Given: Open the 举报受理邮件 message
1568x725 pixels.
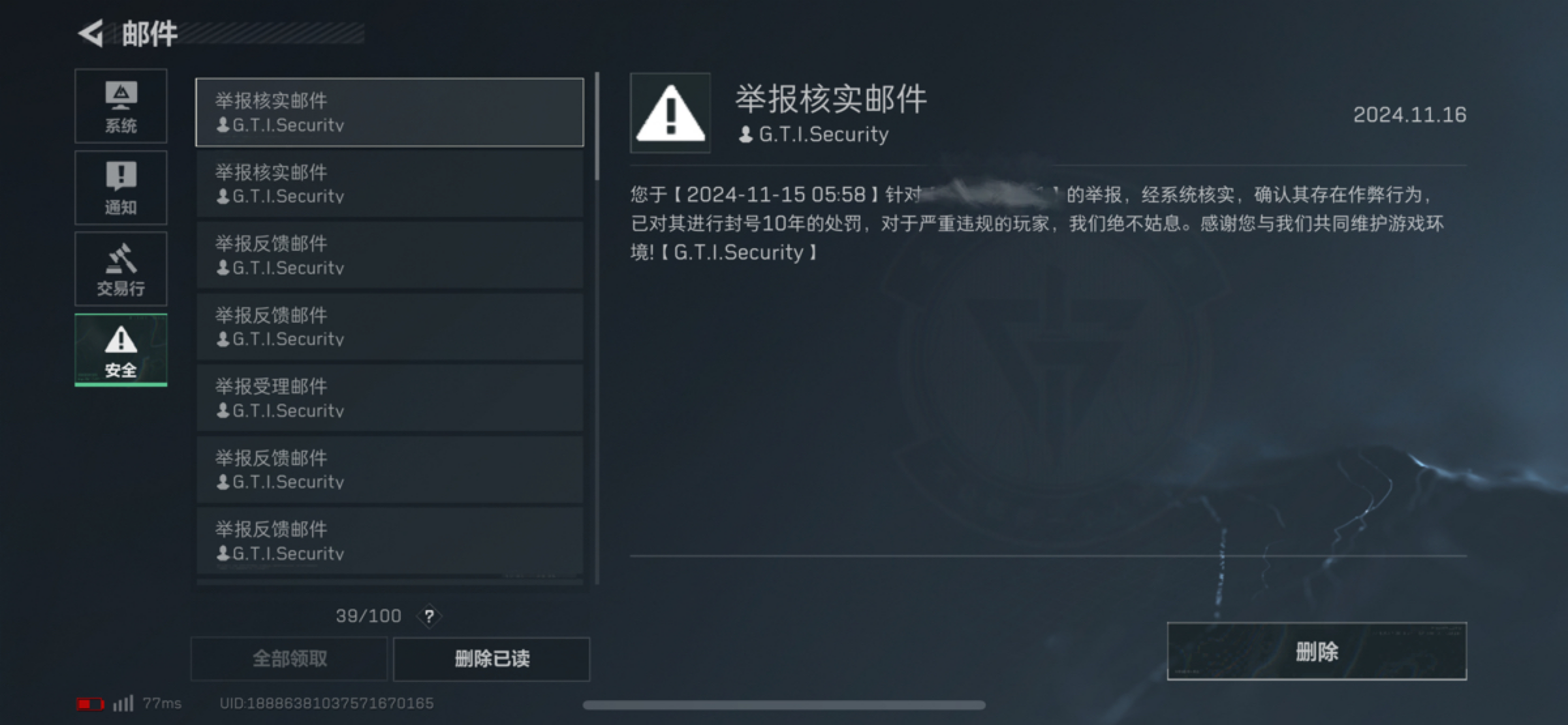Looking at the screenshot, I should [x=390, y=398].
